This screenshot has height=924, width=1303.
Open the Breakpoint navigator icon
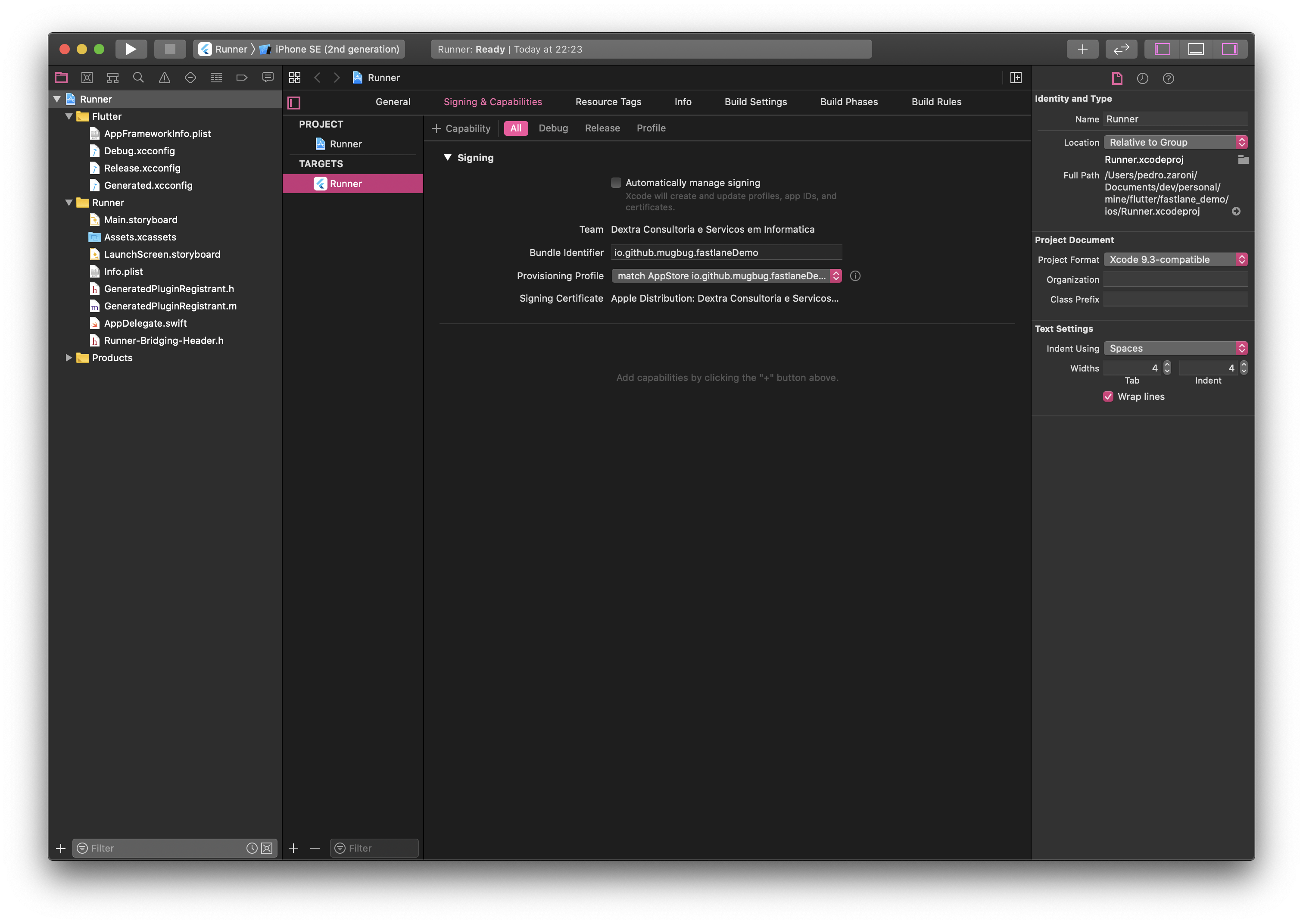242,78
